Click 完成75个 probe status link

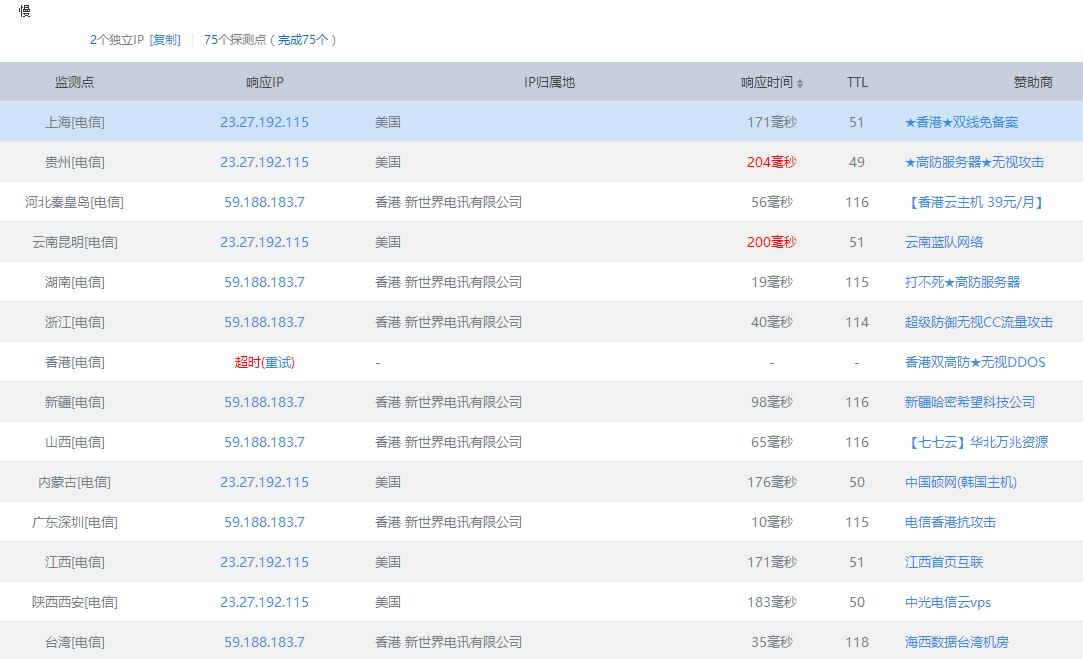coord(303,40)
